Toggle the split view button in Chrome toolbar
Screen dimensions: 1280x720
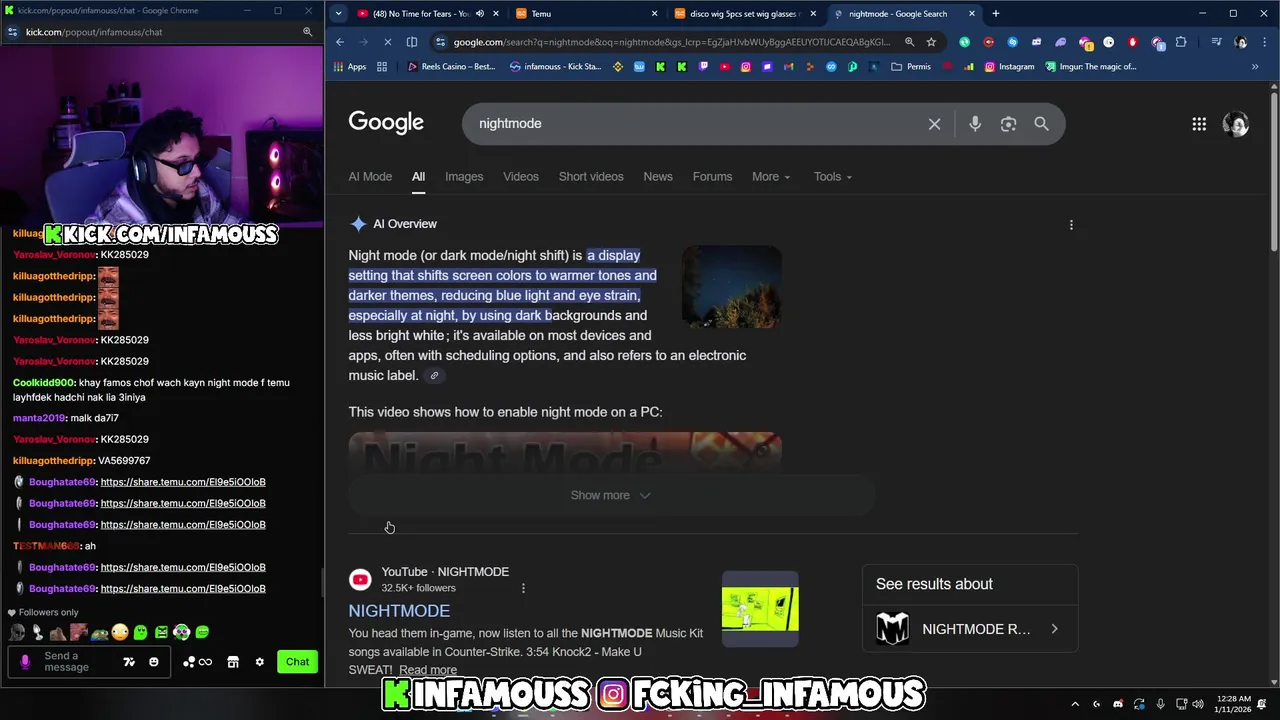(x=413, y=42)
